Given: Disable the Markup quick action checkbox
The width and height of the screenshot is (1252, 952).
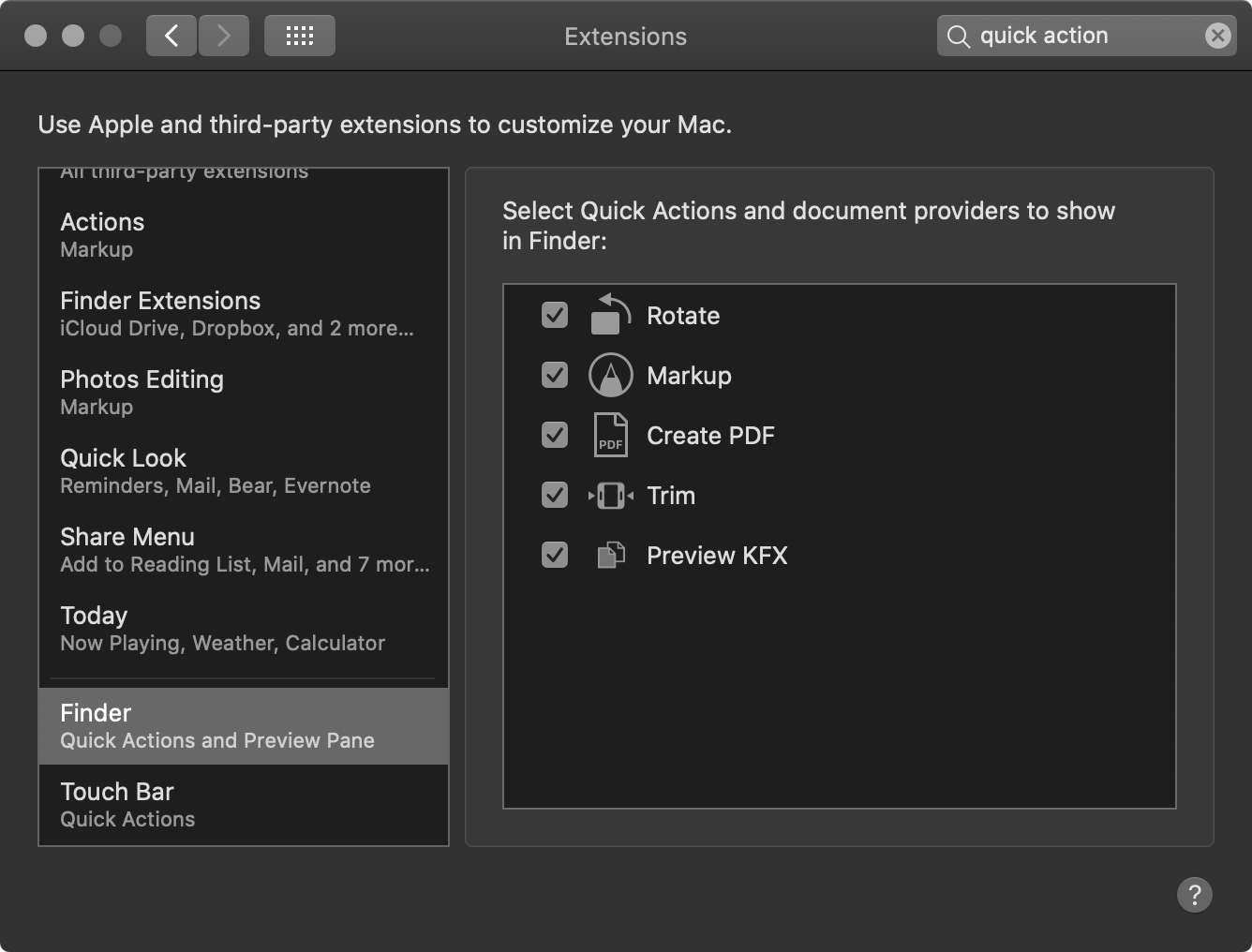Looking at the screenshot, I should [555, 375].
